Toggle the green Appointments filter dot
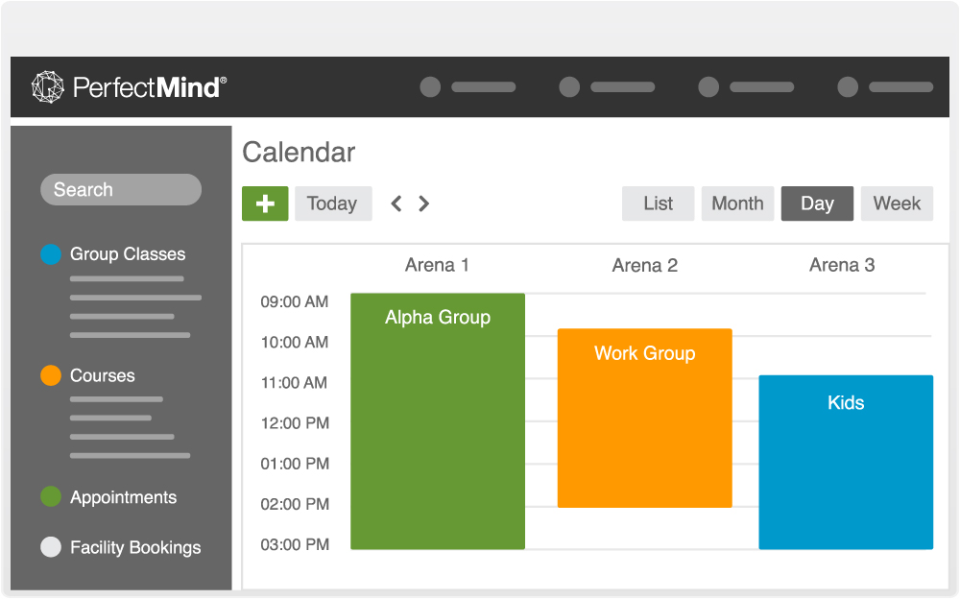Image resolution: width=960 pixels, height=599 pixels. pos(51,497)
